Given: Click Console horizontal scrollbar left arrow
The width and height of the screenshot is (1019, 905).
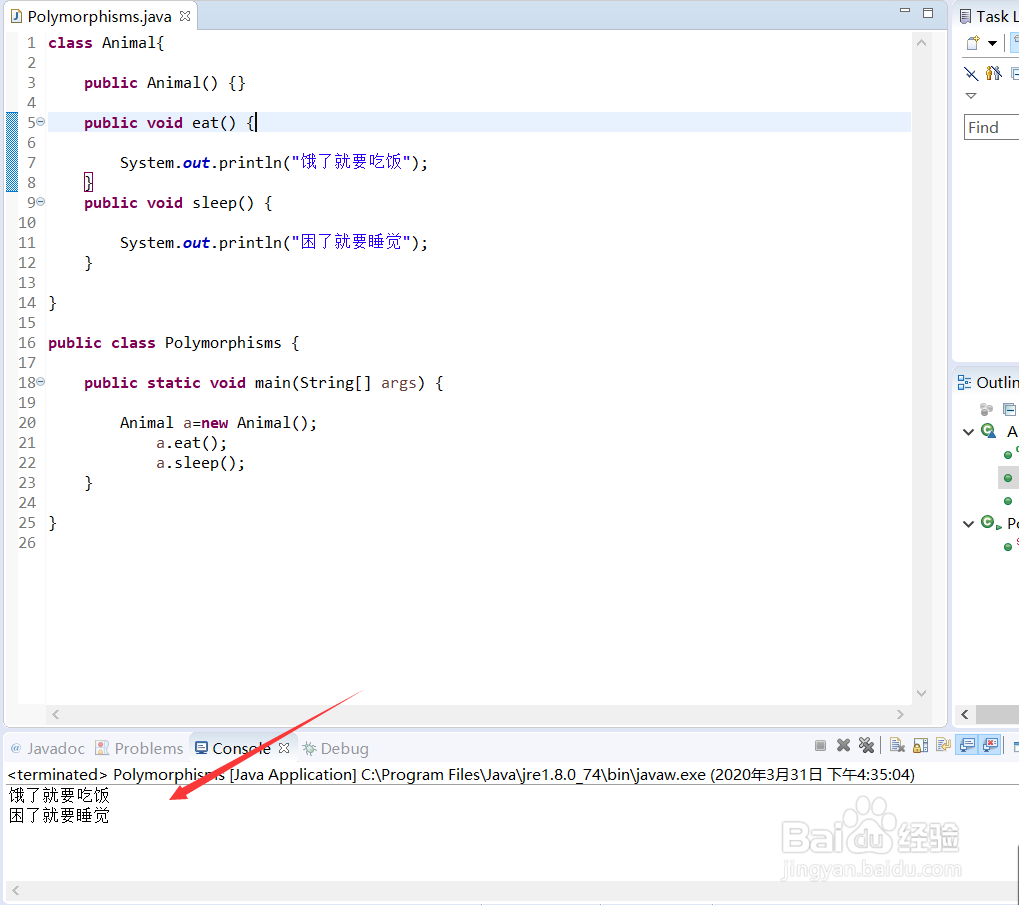Looking at the screenshot, I should 16,890.
